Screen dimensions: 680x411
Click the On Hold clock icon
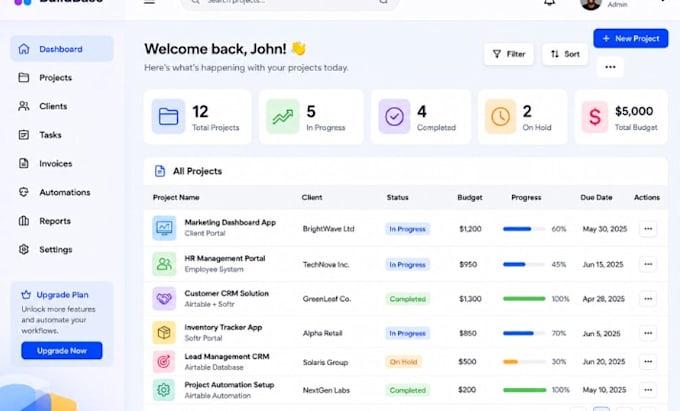click(x=500, y=116)
